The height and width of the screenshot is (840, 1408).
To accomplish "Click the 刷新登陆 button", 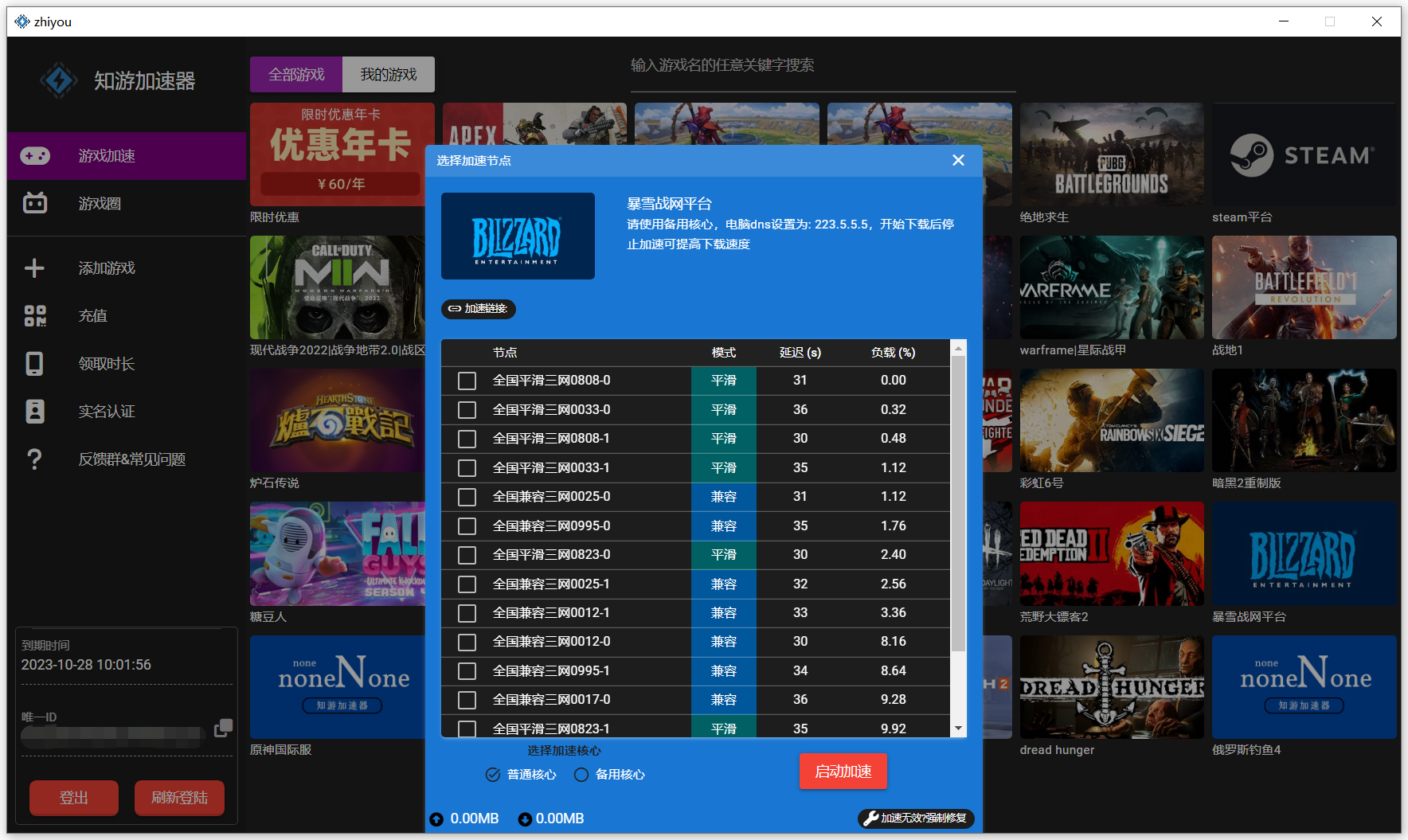I will [x=179, y=798].
